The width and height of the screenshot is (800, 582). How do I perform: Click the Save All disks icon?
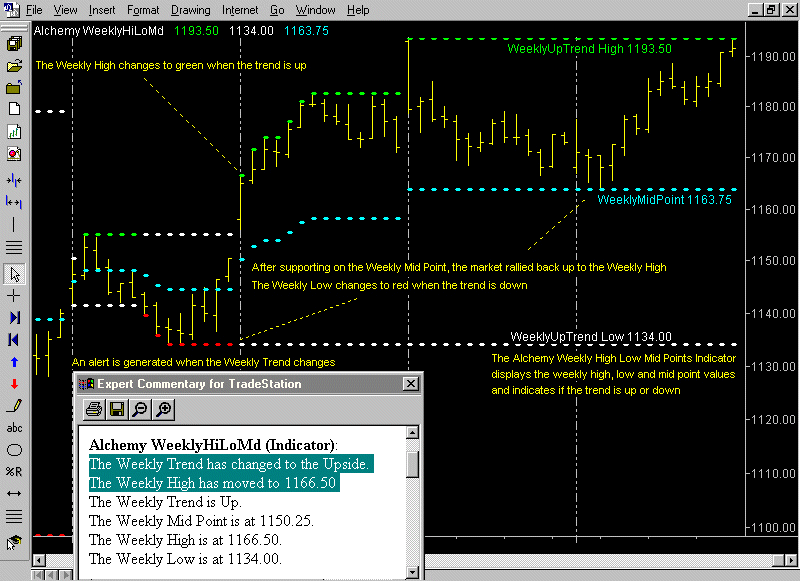(14, 44)
